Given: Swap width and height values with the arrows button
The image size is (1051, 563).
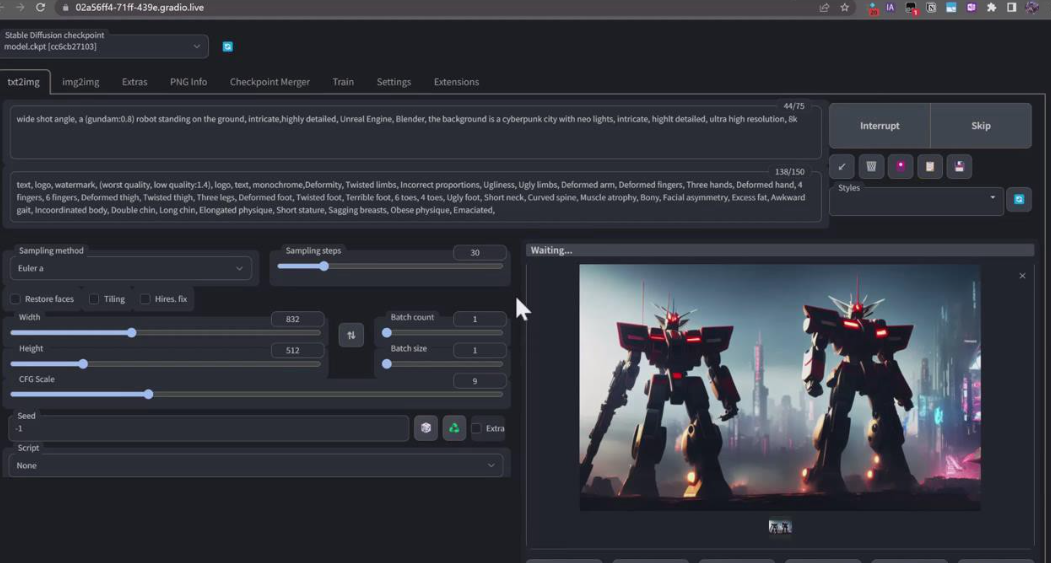Looking at the screenshot, I should 351,334.
